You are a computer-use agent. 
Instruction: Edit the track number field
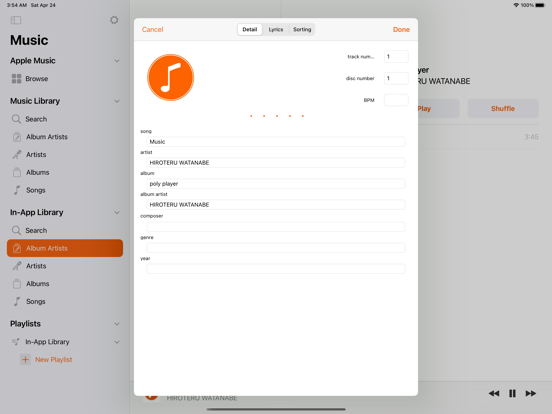(396, 56)
